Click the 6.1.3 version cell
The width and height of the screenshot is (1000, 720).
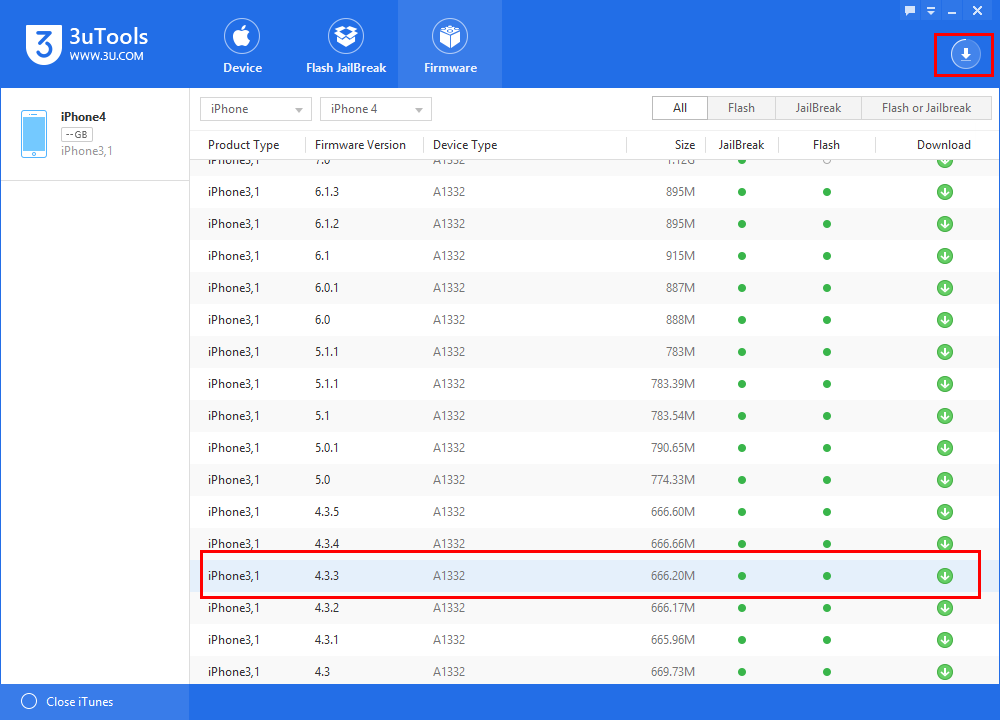click(327, 192)
